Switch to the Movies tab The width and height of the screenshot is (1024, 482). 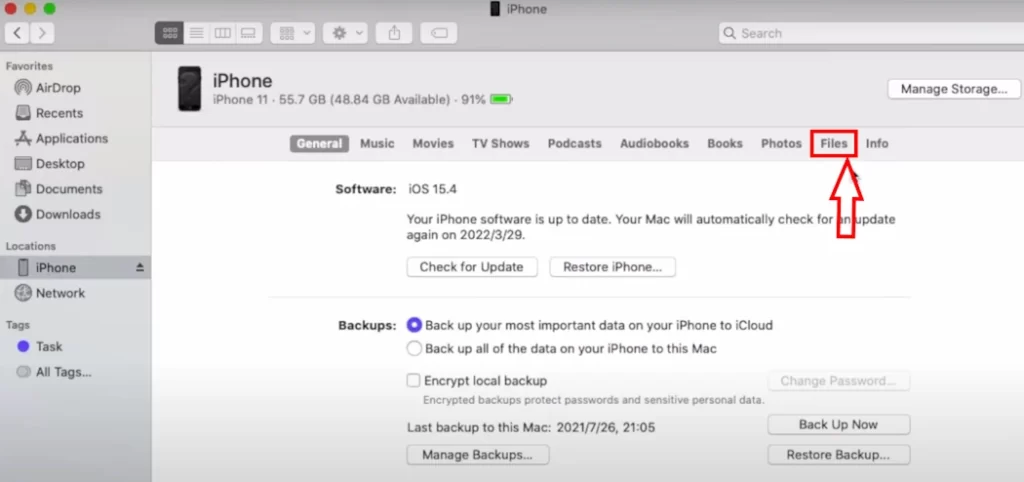[433, 144]
